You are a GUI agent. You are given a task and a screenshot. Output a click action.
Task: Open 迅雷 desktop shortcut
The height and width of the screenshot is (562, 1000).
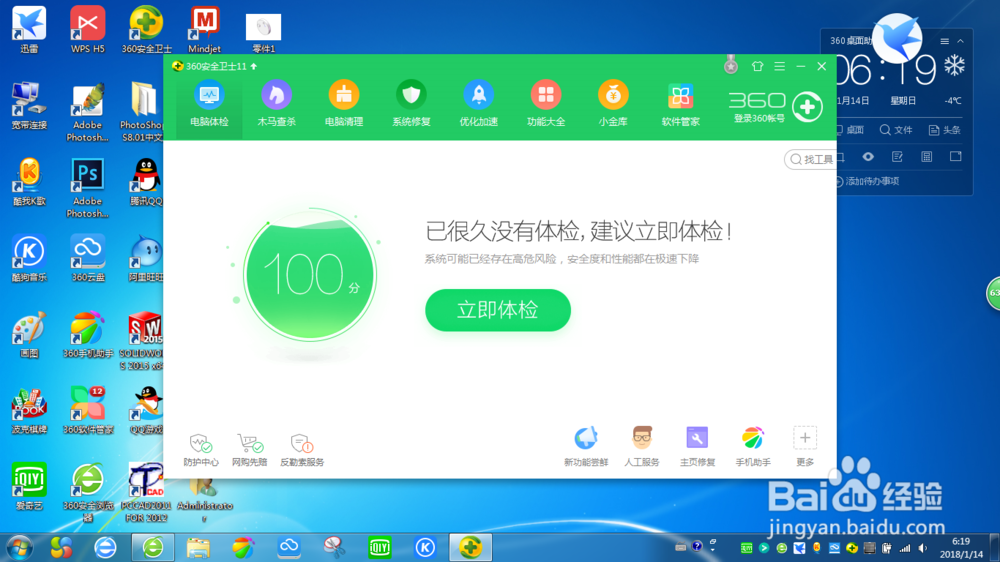coord(29,29)
